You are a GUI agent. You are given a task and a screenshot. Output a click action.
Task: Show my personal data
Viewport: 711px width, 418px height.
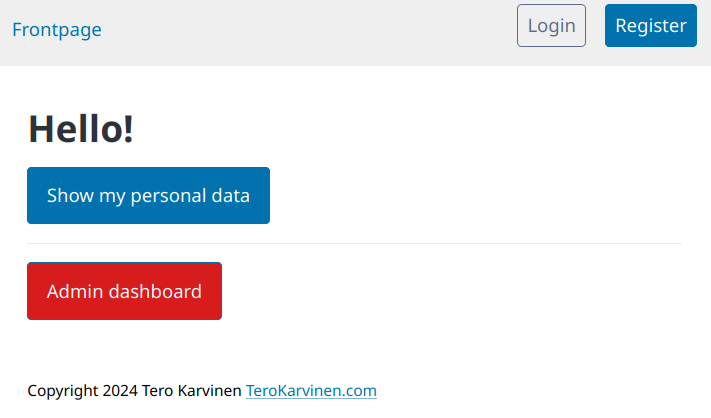tap(148, 195)
